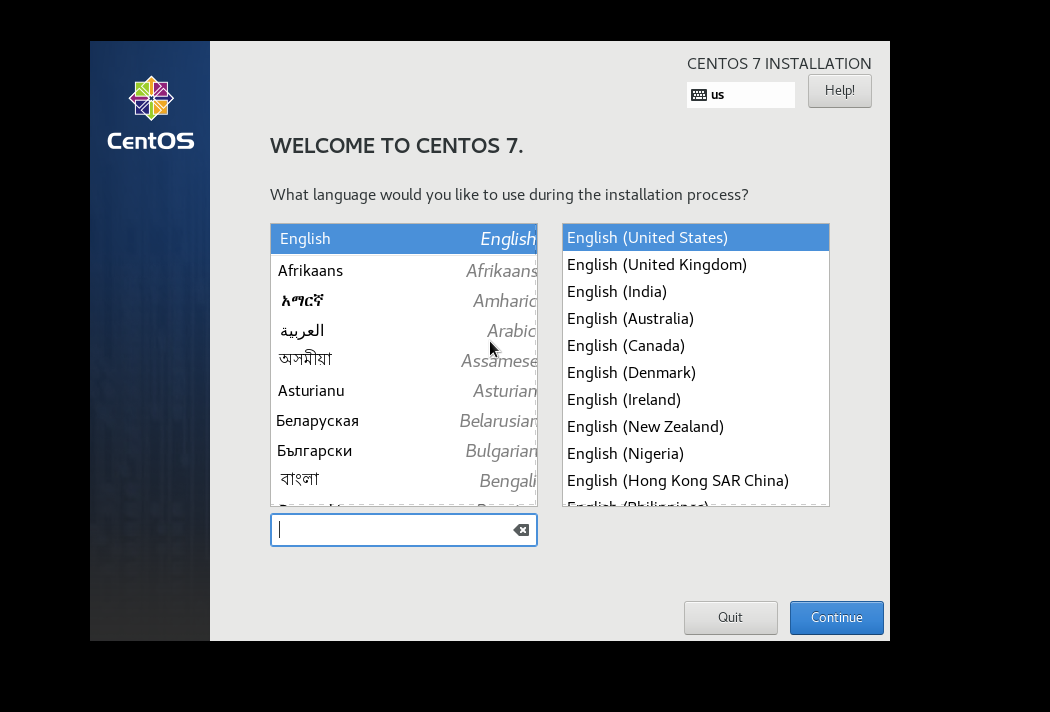Image resolution: width=1050 pixels, height=712 pixels.
Task: Select Afrikaans in the language list
Action: (x=404, y=271)
